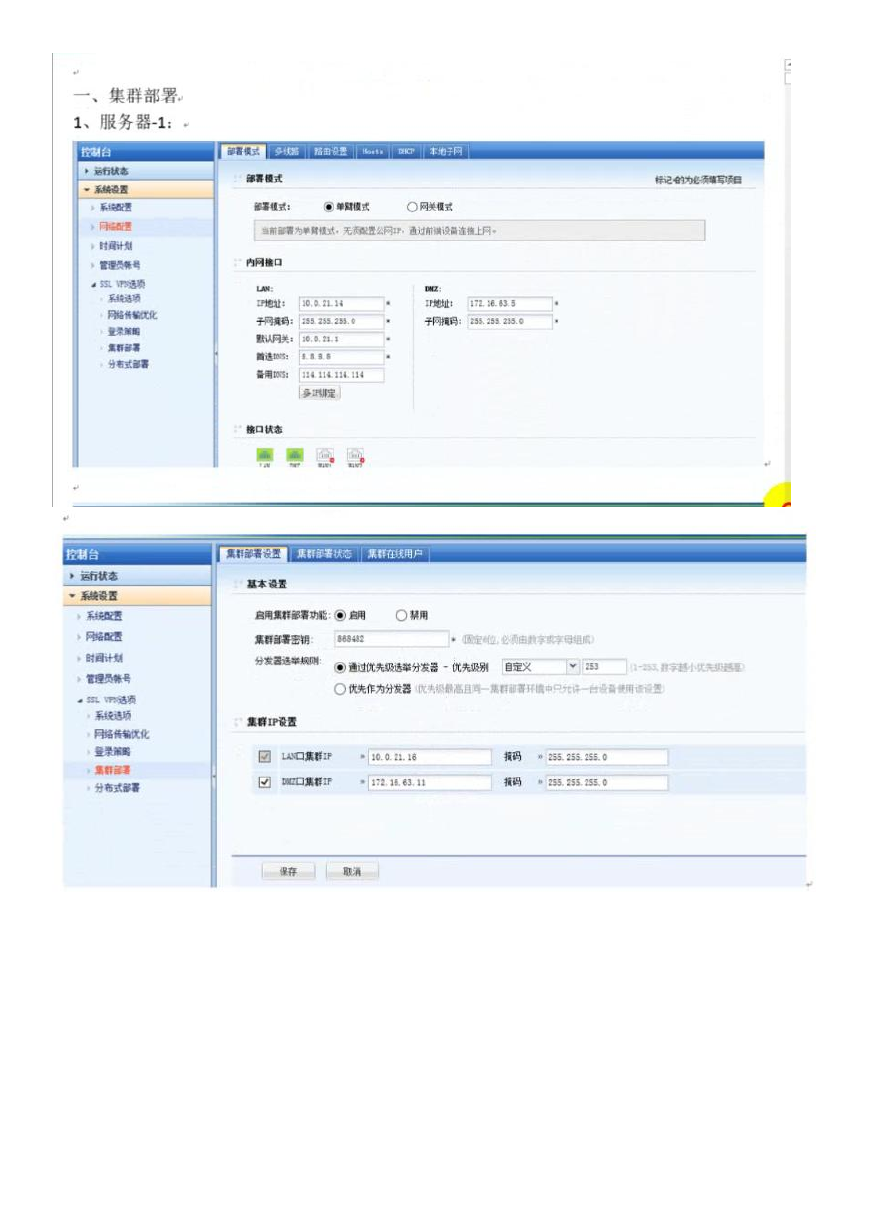Click DMZ口集群IP field showing 172.16.63.11

[x=430, y=782]
